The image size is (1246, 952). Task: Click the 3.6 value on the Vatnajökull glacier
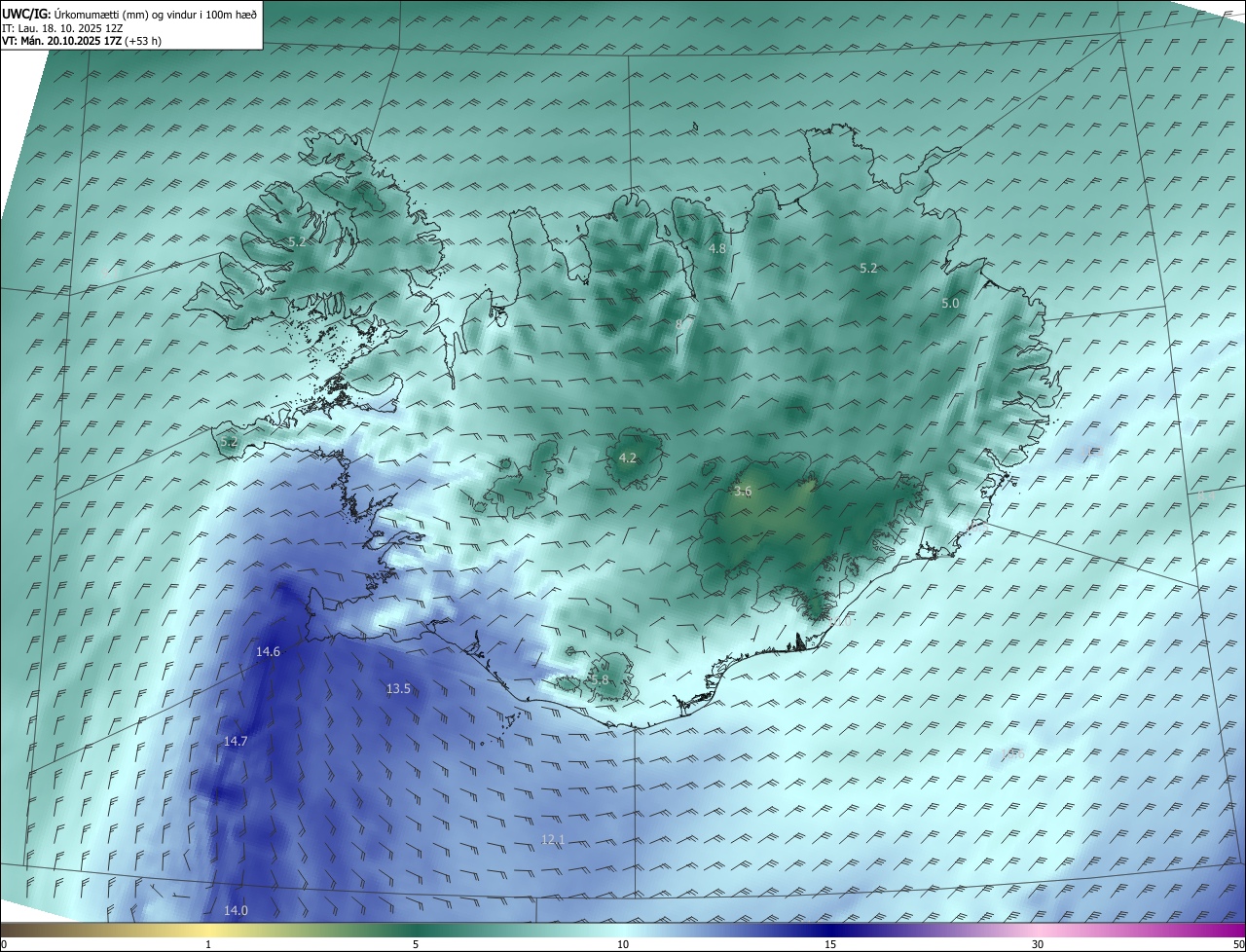point(743,492)
